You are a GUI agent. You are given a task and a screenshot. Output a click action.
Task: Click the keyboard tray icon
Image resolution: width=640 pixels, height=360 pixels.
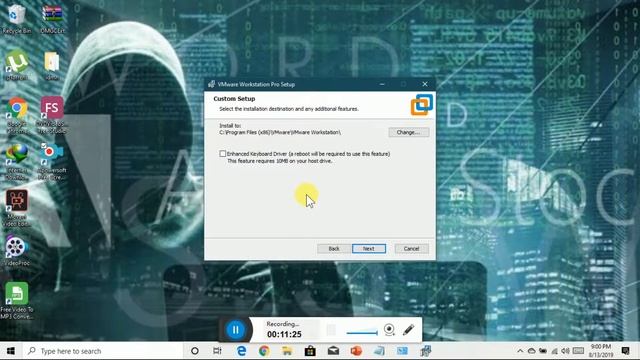point(578,351)
